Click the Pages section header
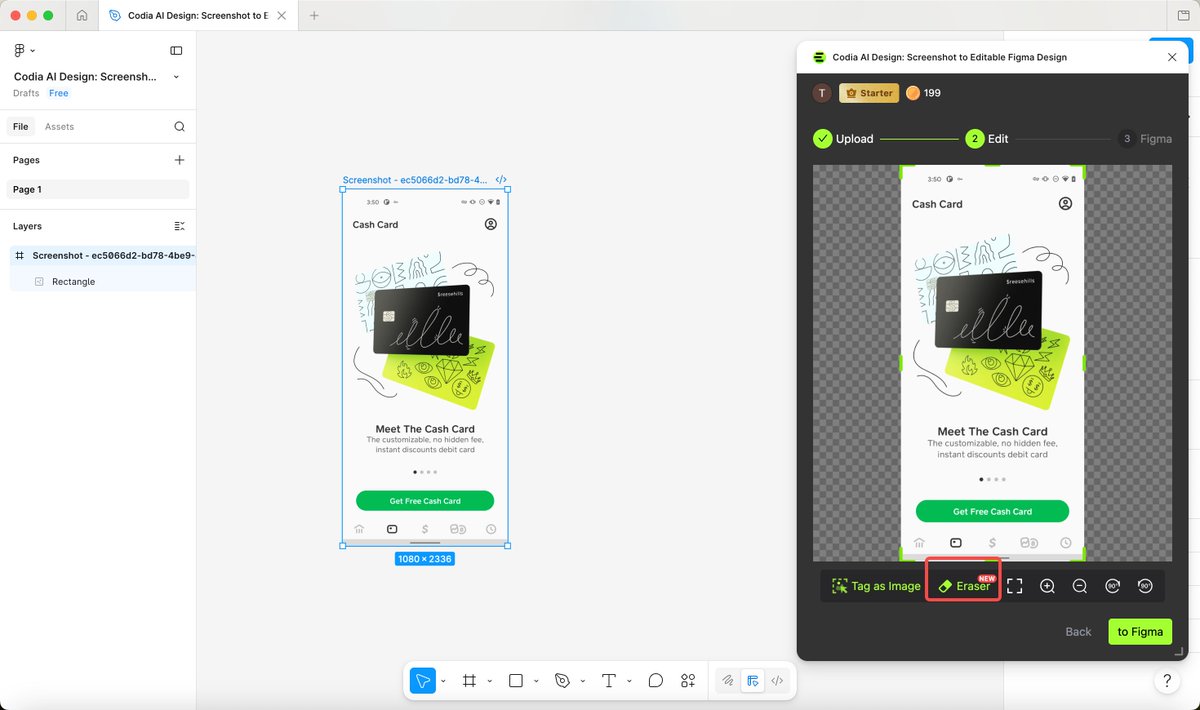Screen dimensions: 1200x710 point(26,160)
